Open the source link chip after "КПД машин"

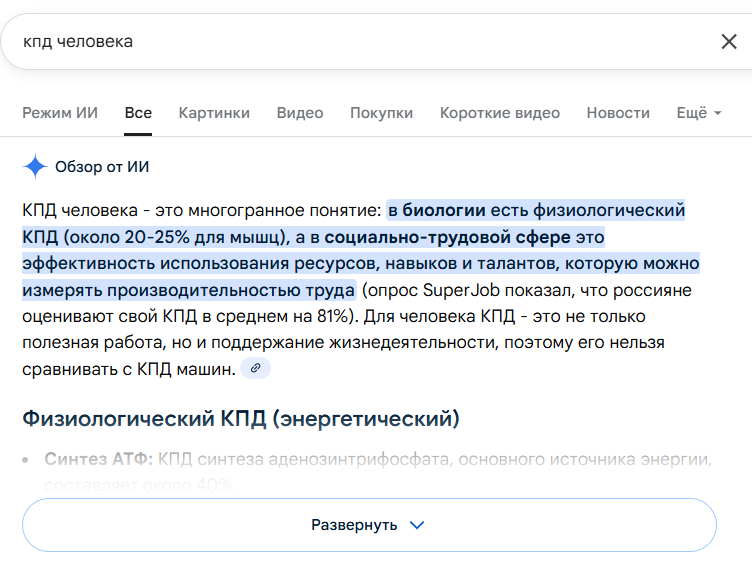pyautogui.click(x=255, y=369)
